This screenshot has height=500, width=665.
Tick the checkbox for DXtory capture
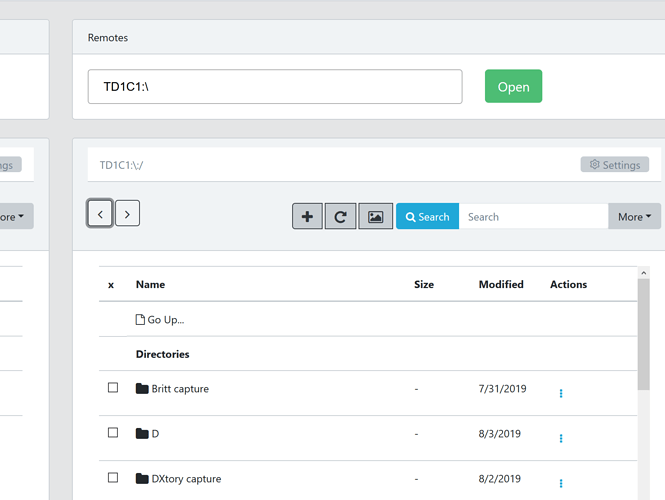113,478
